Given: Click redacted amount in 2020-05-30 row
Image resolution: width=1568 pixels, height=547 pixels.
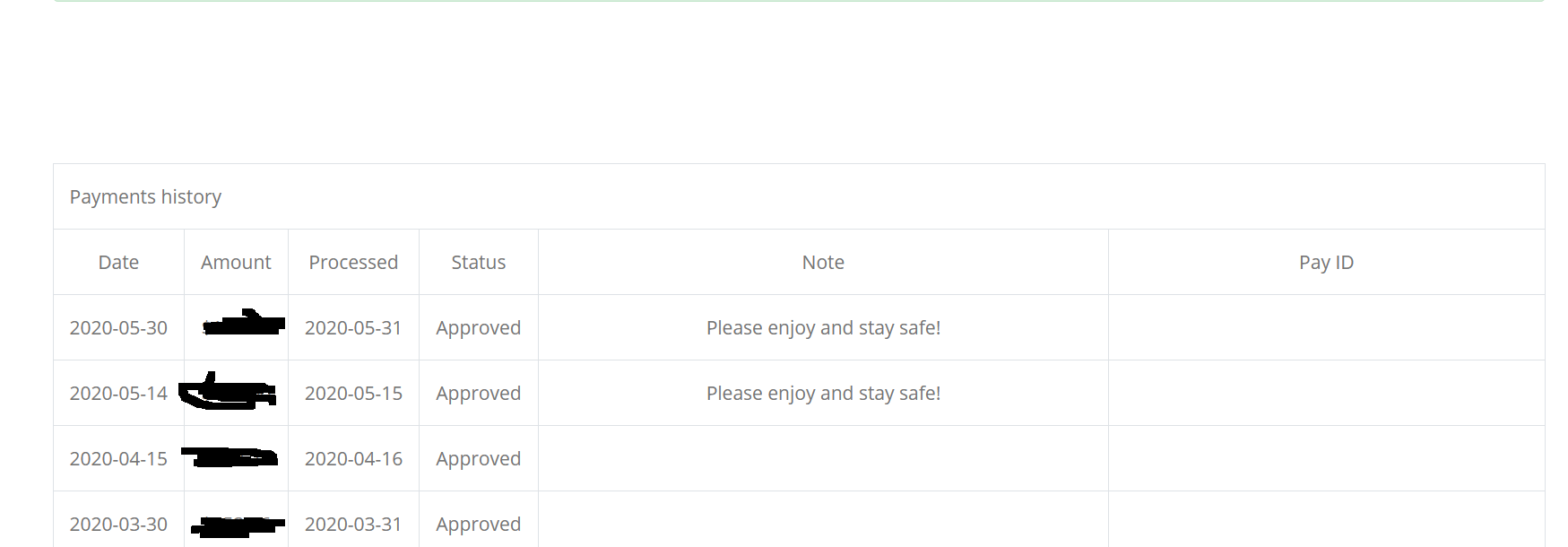Looking at the screenshot, I should (244, 323).
